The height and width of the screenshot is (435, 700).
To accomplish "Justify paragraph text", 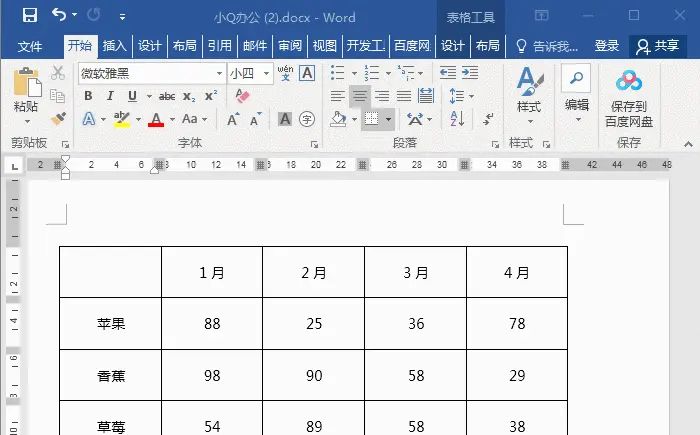I will click(x=404, y=96).
